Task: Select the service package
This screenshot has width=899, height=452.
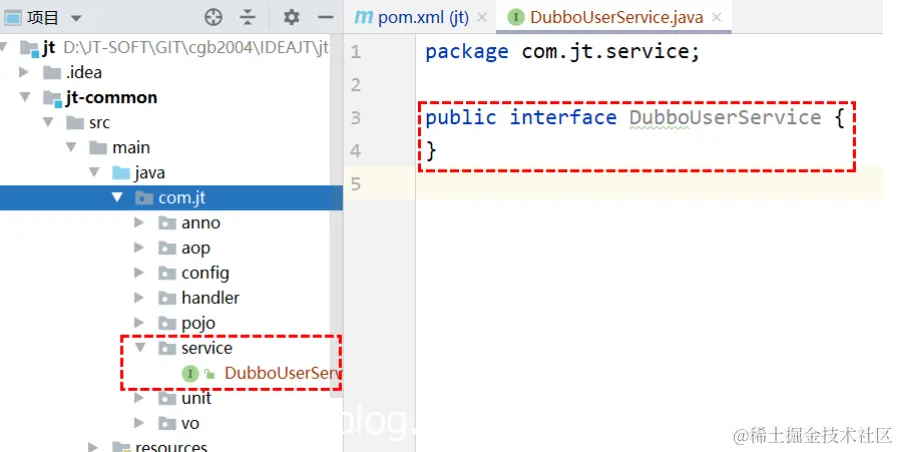Action: tap(207, 348)
